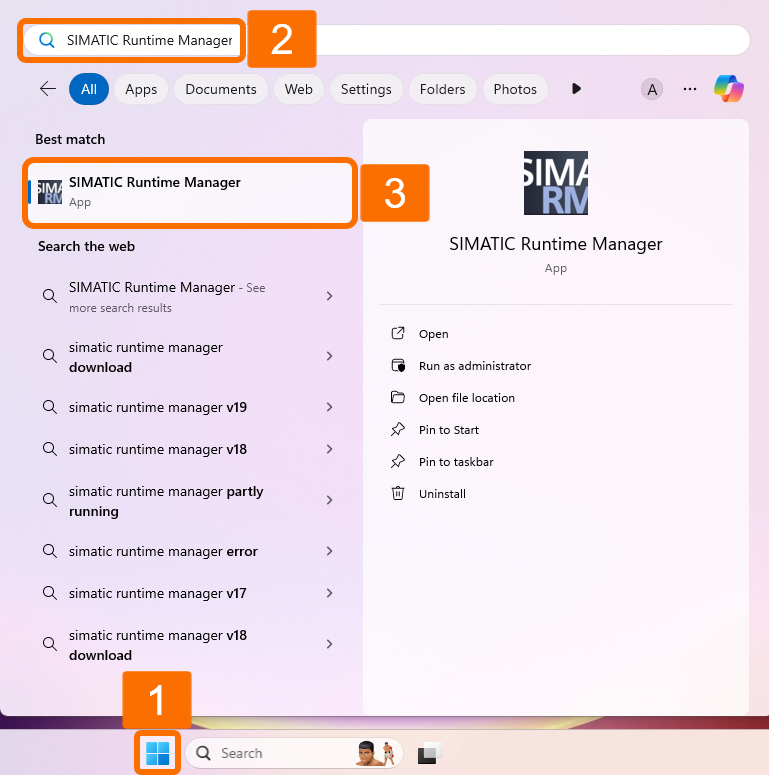
Task: Choose Open file location
Action: (x=467, y=398)
